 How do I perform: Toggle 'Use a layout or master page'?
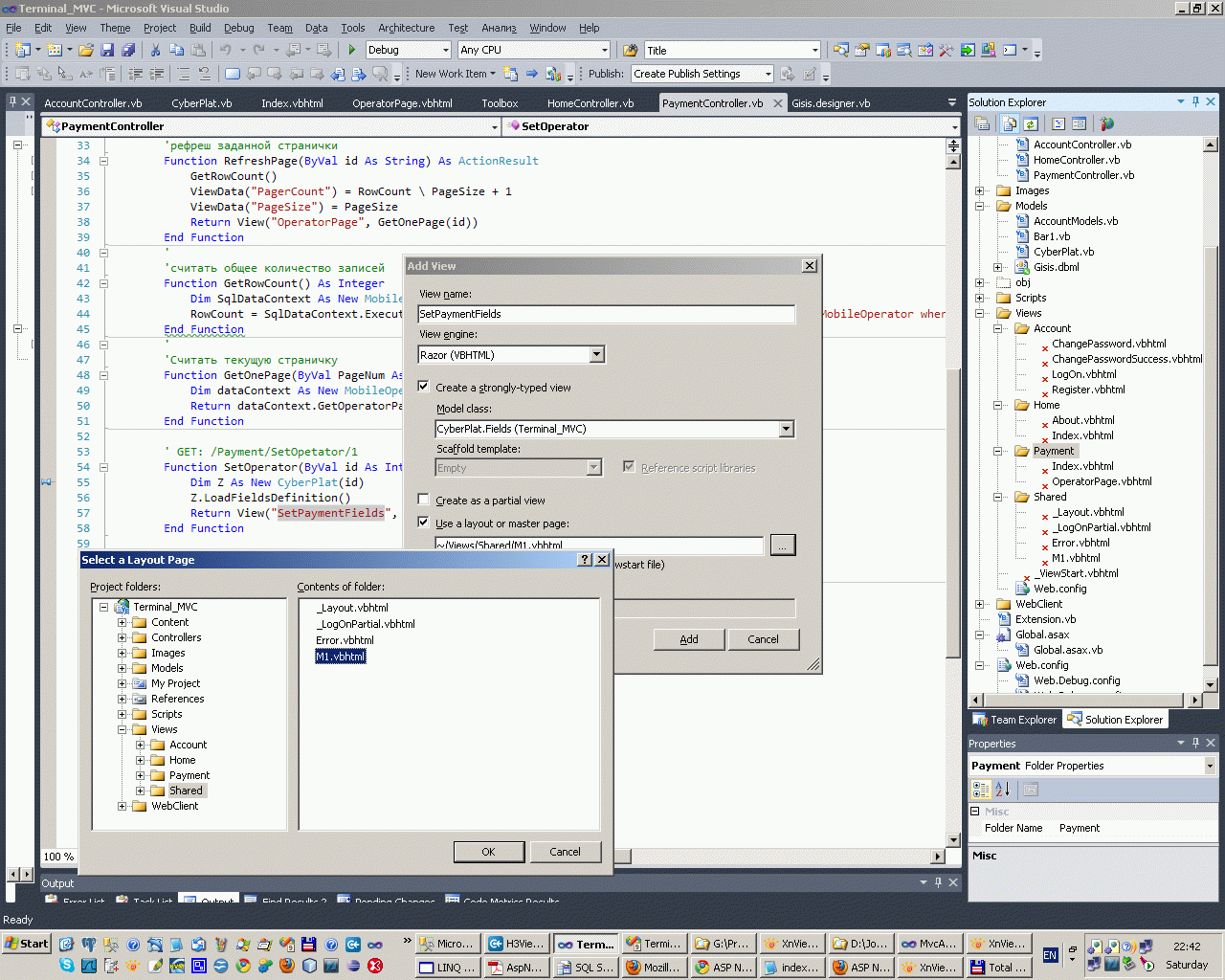(x=424, y=523)
